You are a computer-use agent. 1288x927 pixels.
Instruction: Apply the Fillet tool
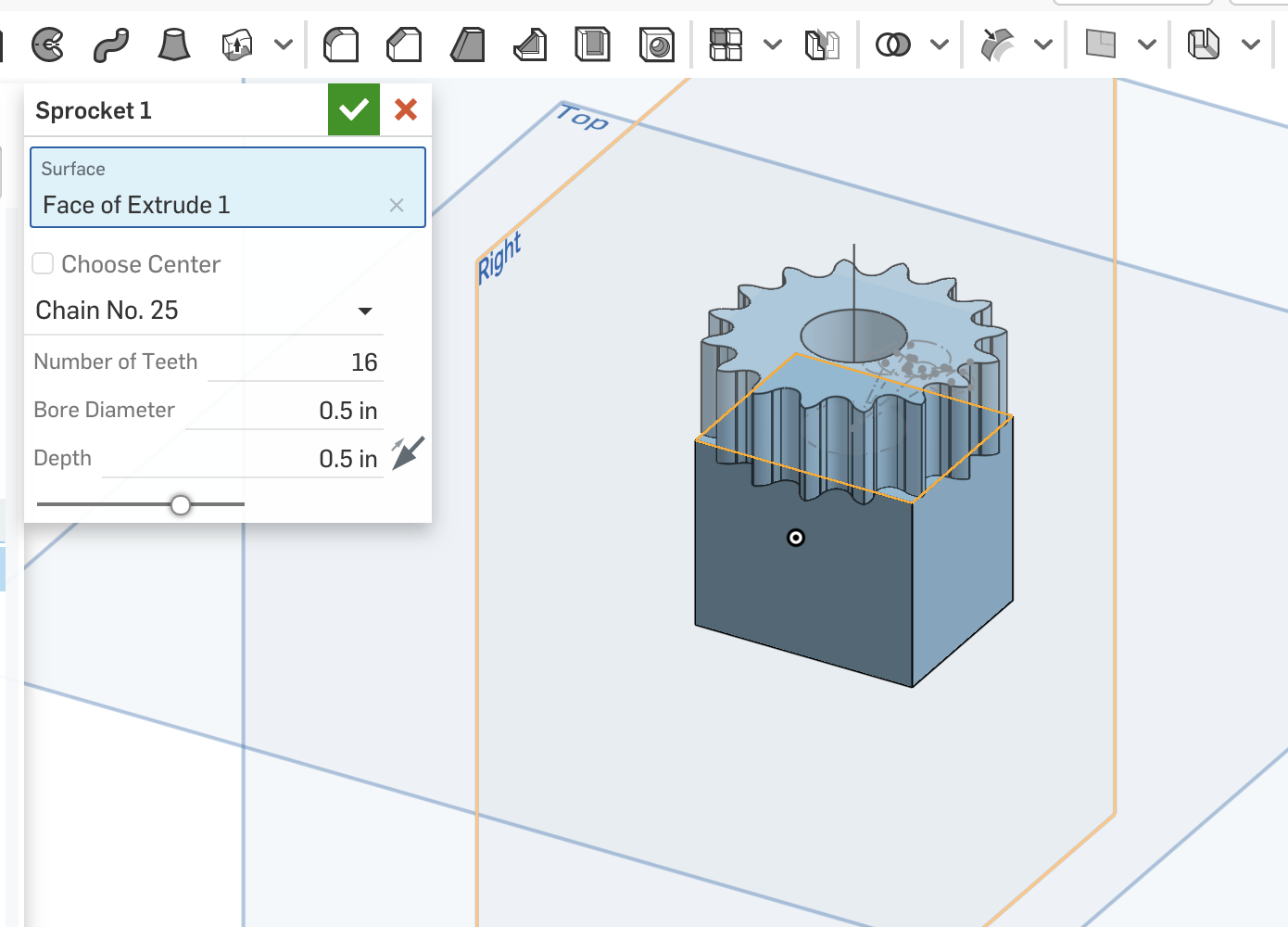click(x=341, y=44)
